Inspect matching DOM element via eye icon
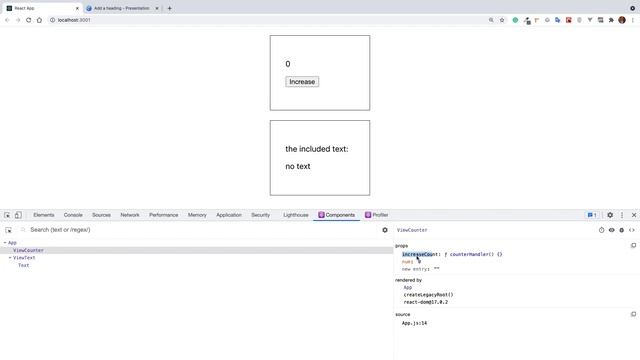The width and height of the screenshot is (640, 360). tap(611, 230)
